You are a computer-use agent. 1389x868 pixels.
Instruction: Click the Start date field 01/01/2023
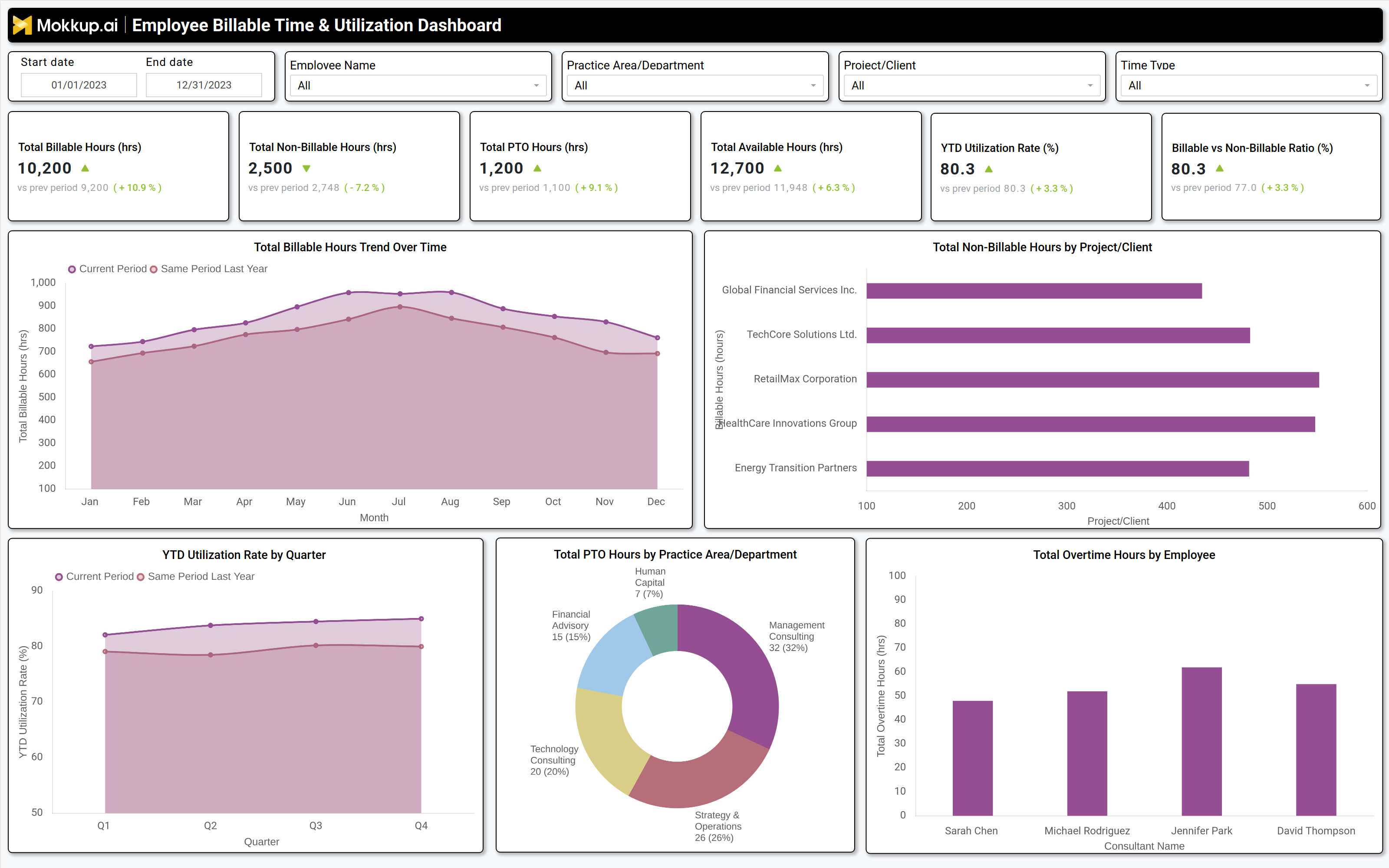tap(79, 85)
